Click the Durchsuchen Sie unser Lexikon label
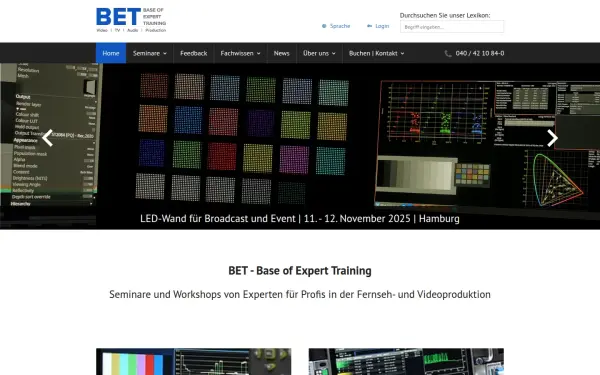The height and width of the screenshot is (375, 600). tap(445, 15)
